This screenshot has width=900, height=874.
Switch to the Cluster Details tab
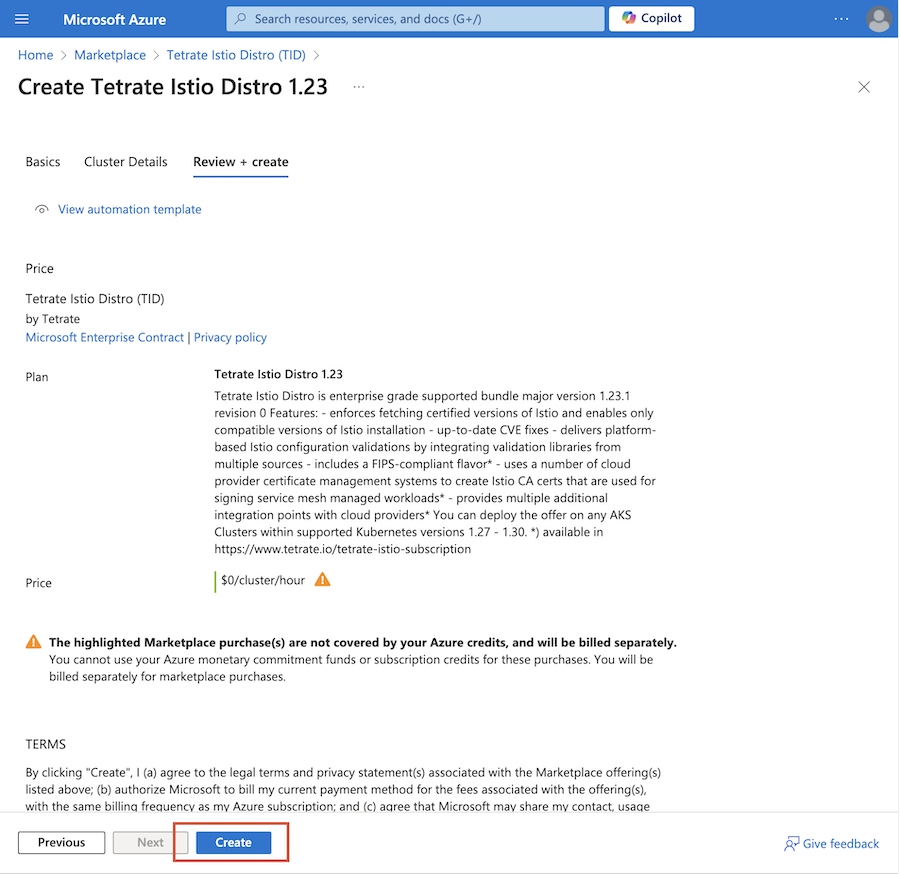click(x=126, y=162)
